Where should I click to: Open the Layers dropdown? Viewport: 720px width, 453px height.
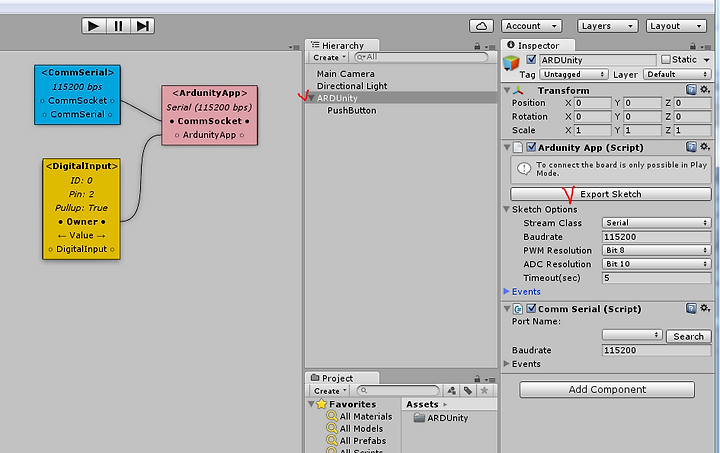[608, 26]
